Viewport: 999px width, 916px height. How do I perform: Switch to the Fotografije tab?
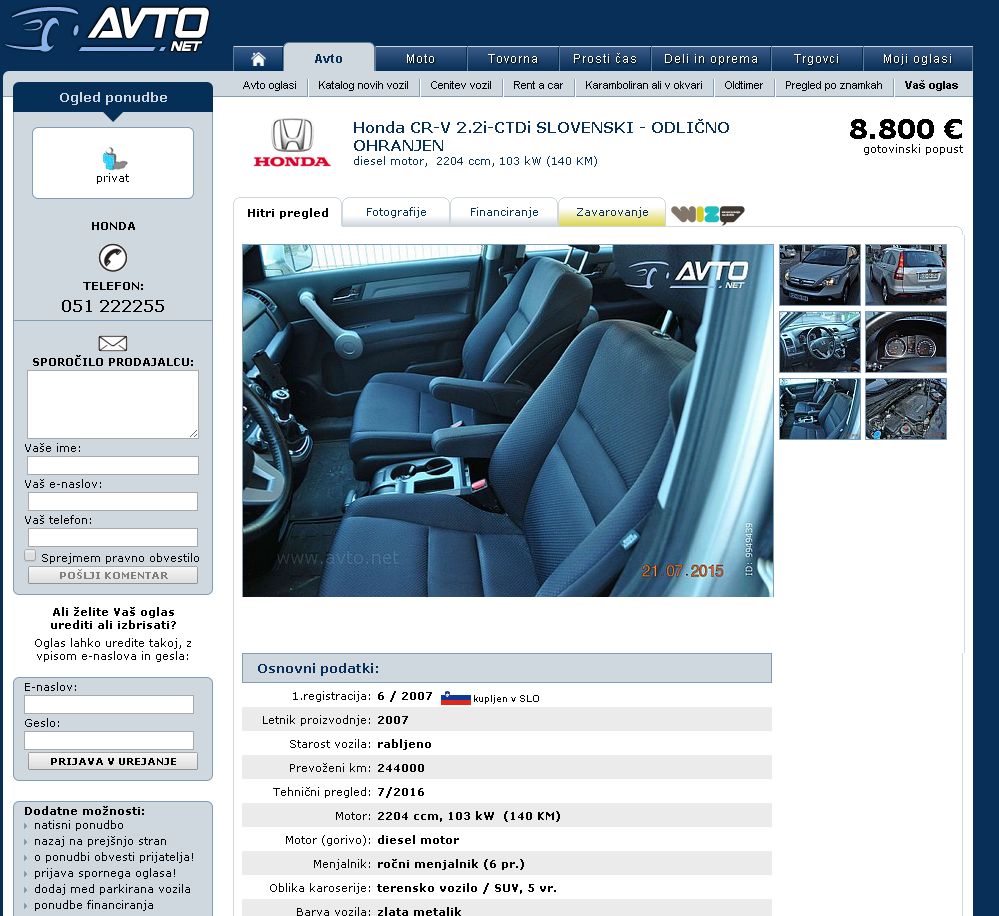[396, 212]
